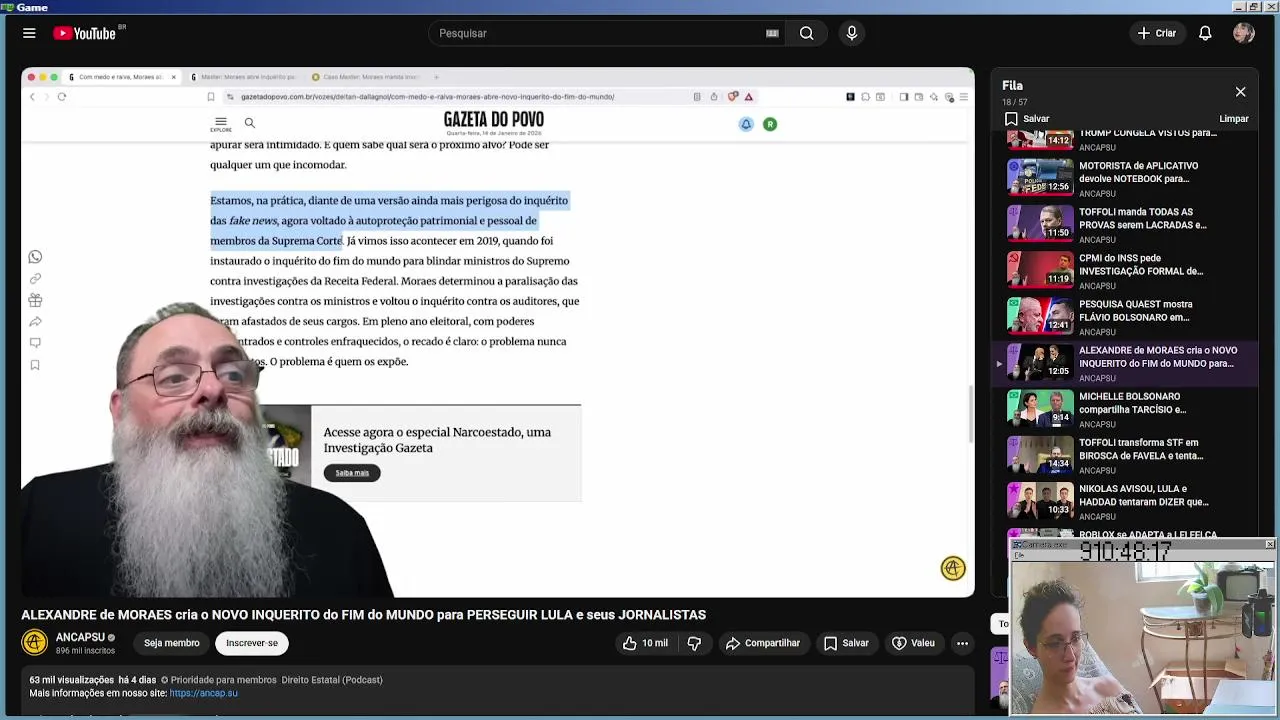1280x720 pixels.
Task: Click the Seja membro button
Action: (171, 643)
